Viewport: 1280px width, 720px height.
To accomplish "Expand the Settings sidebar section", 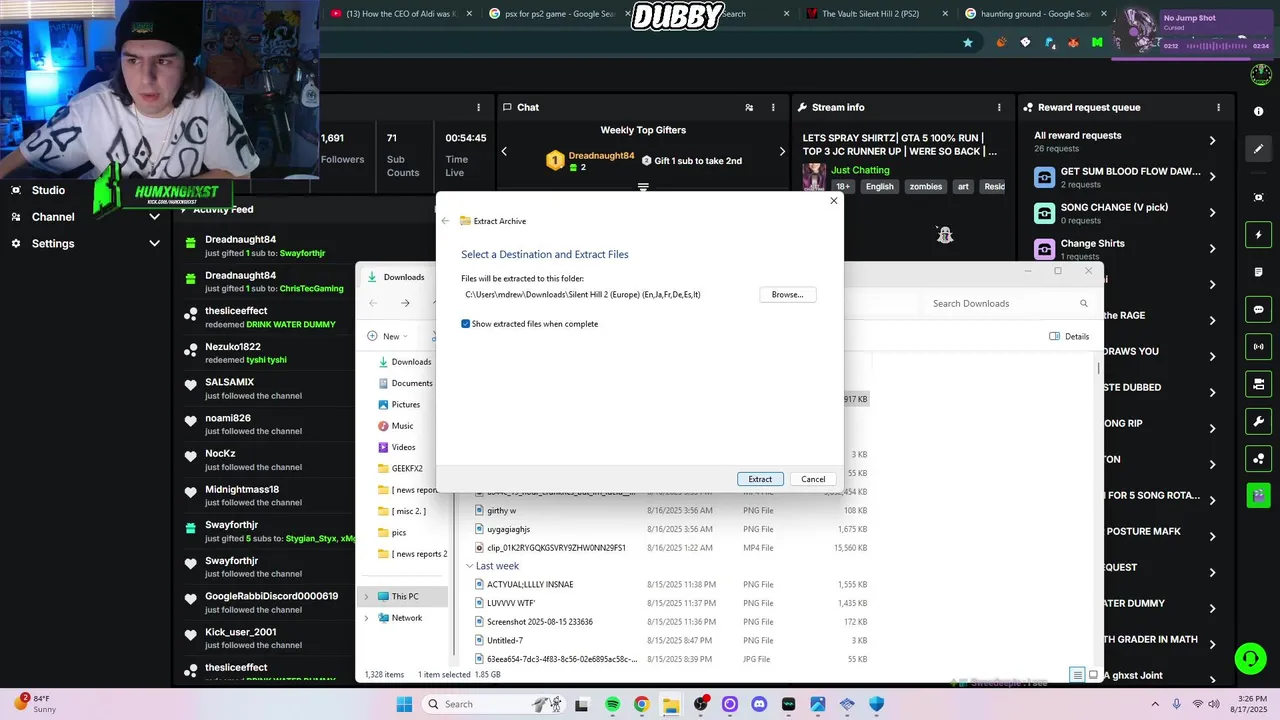I will click(x=154, y=243).
